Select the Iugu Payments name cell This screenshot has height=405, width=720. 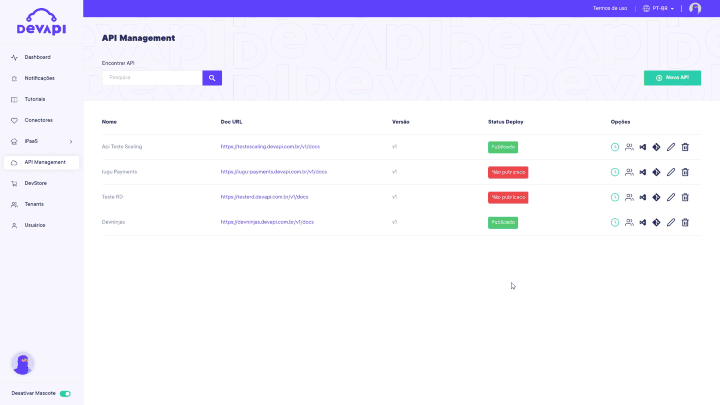pyautogui.click(x=119, y=172)
